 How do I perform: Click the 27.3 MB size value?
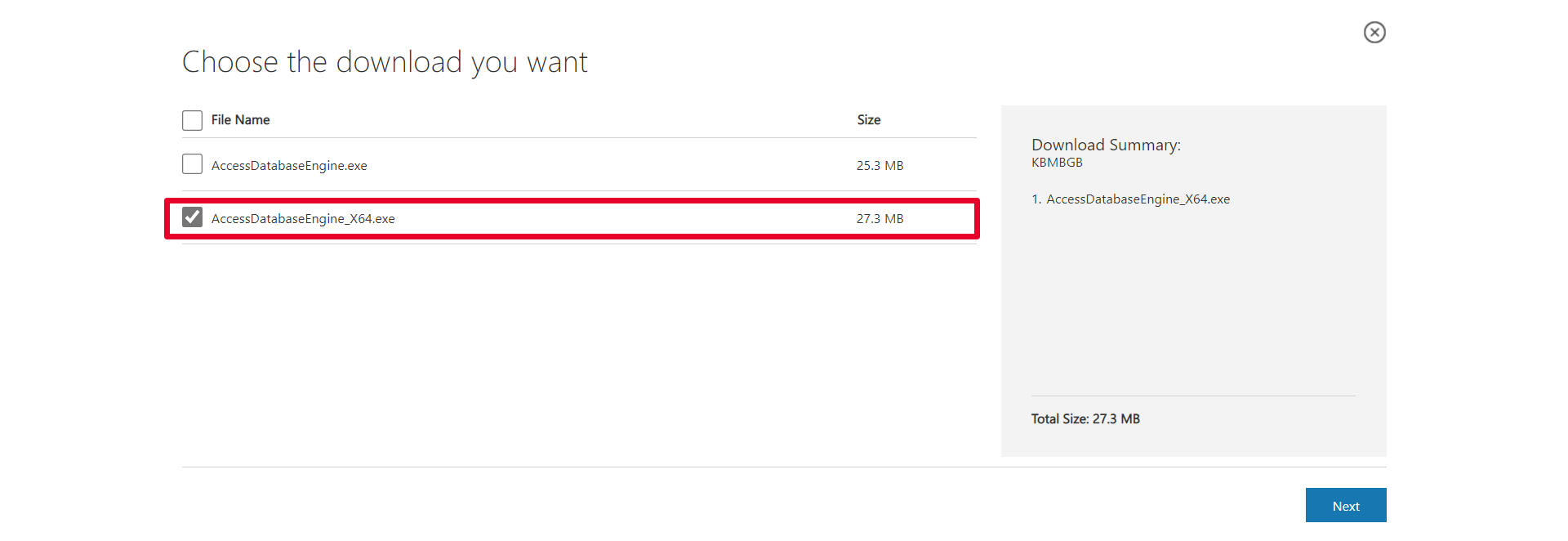click(880, 217)
